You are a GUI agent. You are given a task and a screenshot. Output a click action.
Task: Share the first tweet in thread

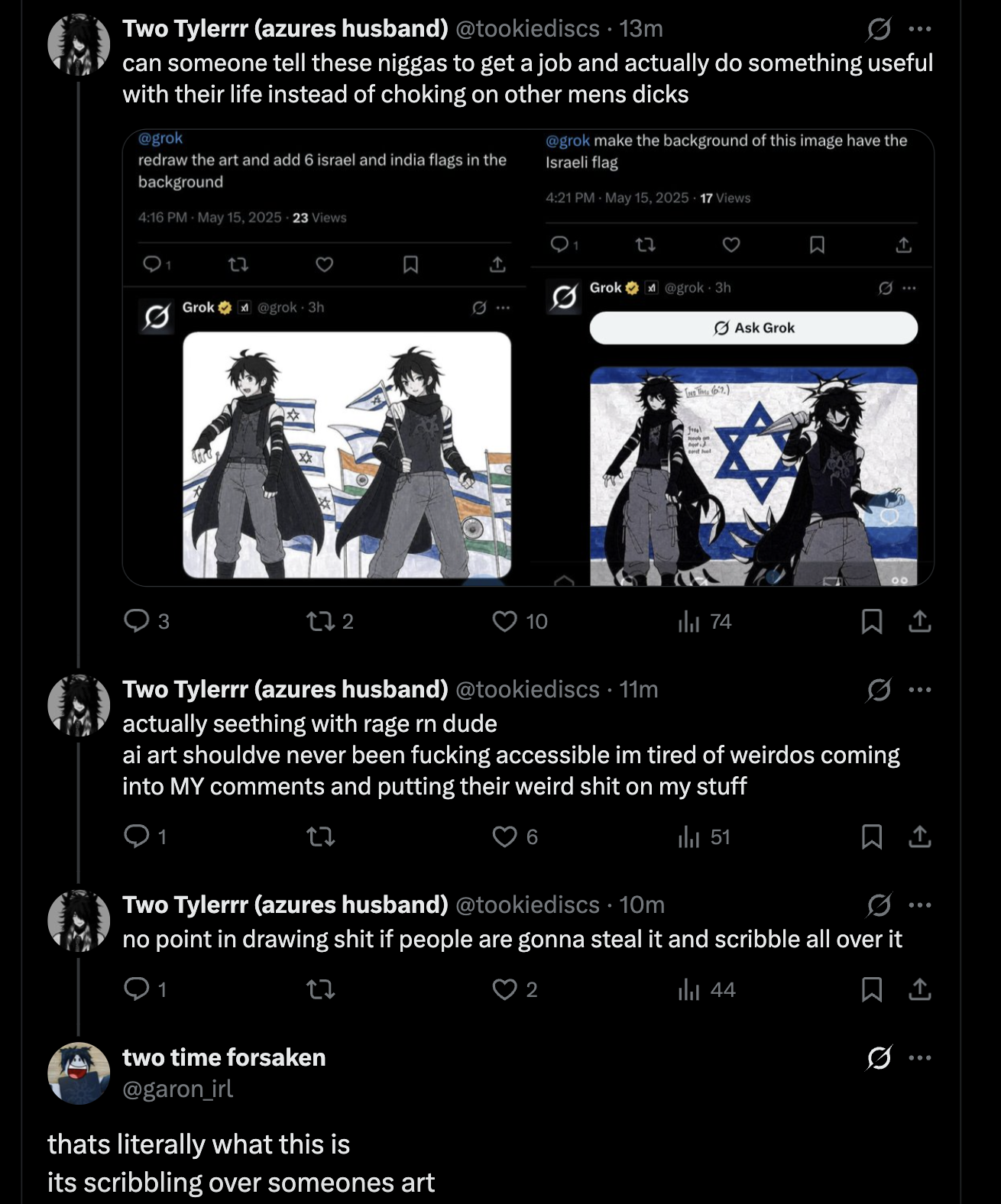tap(920, 622)
